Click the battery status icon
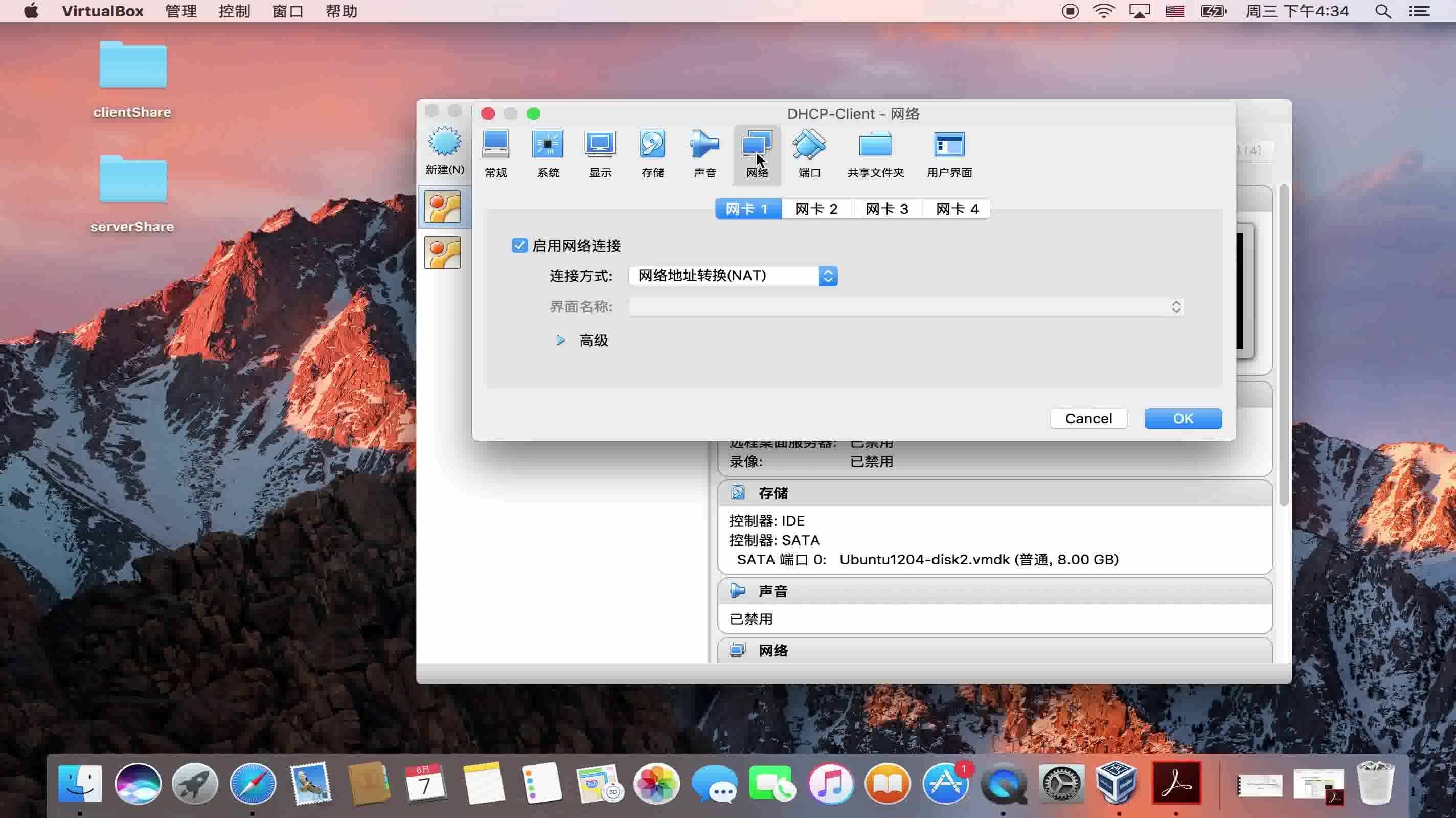The width and height of the screenshot is (1456, 818). click(1213, 11)
